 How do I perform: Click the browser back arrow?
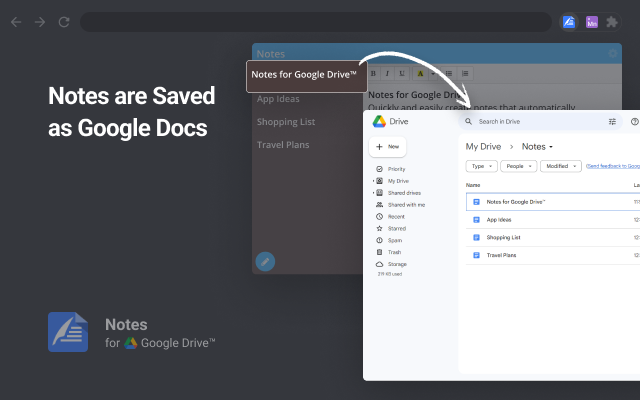click(16, 22)
